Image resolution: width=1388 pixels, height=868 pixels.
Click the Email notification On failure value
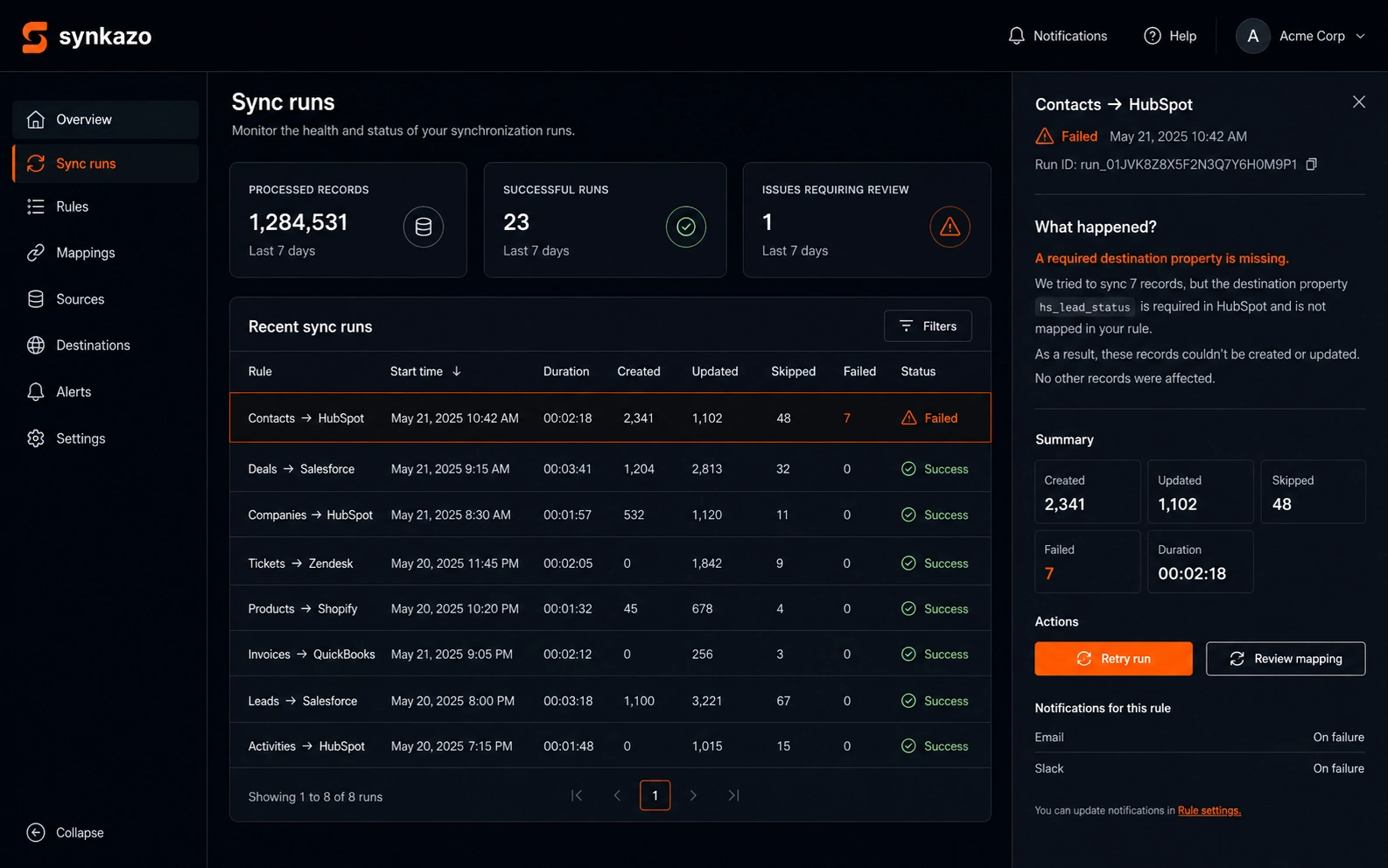1338,738
